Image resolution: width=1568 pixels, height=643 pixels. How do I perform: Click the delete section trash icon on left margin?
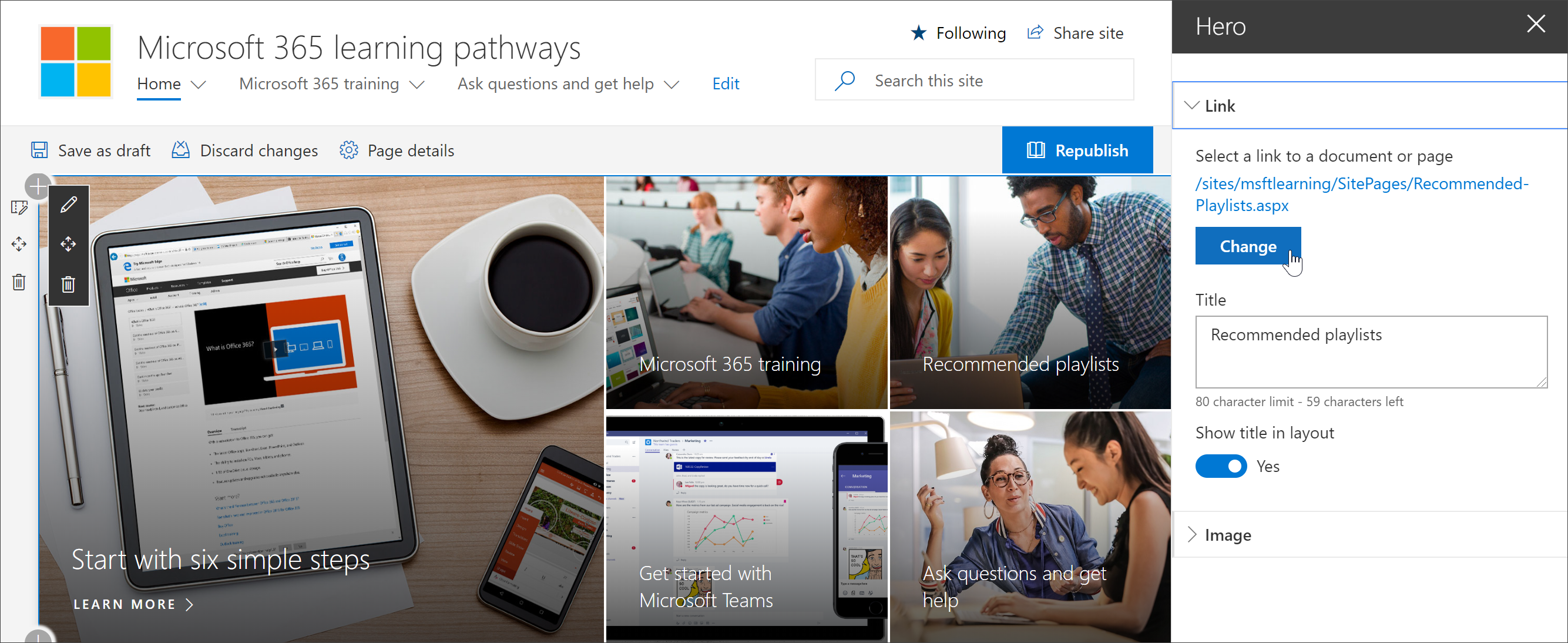[19, 282]
